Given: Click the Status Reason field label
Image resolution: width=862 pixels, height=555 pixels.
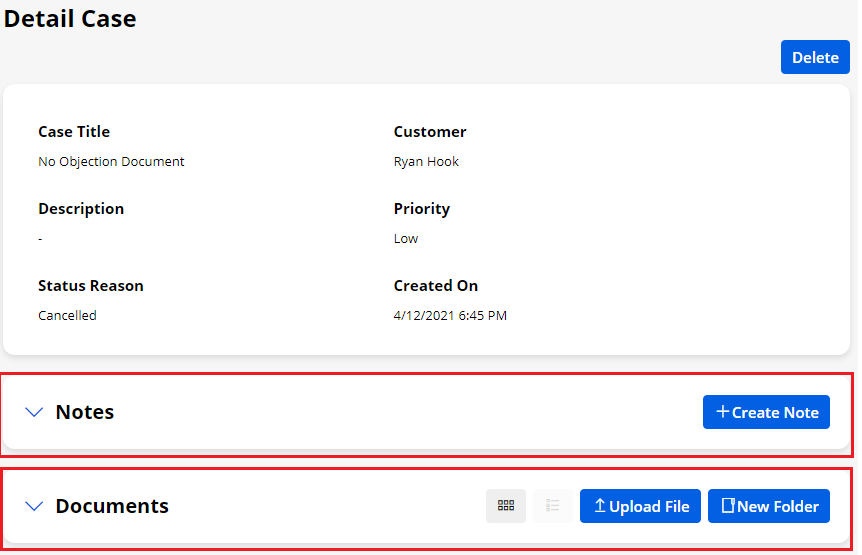Looking at the screenshot, I should point(91,286).
